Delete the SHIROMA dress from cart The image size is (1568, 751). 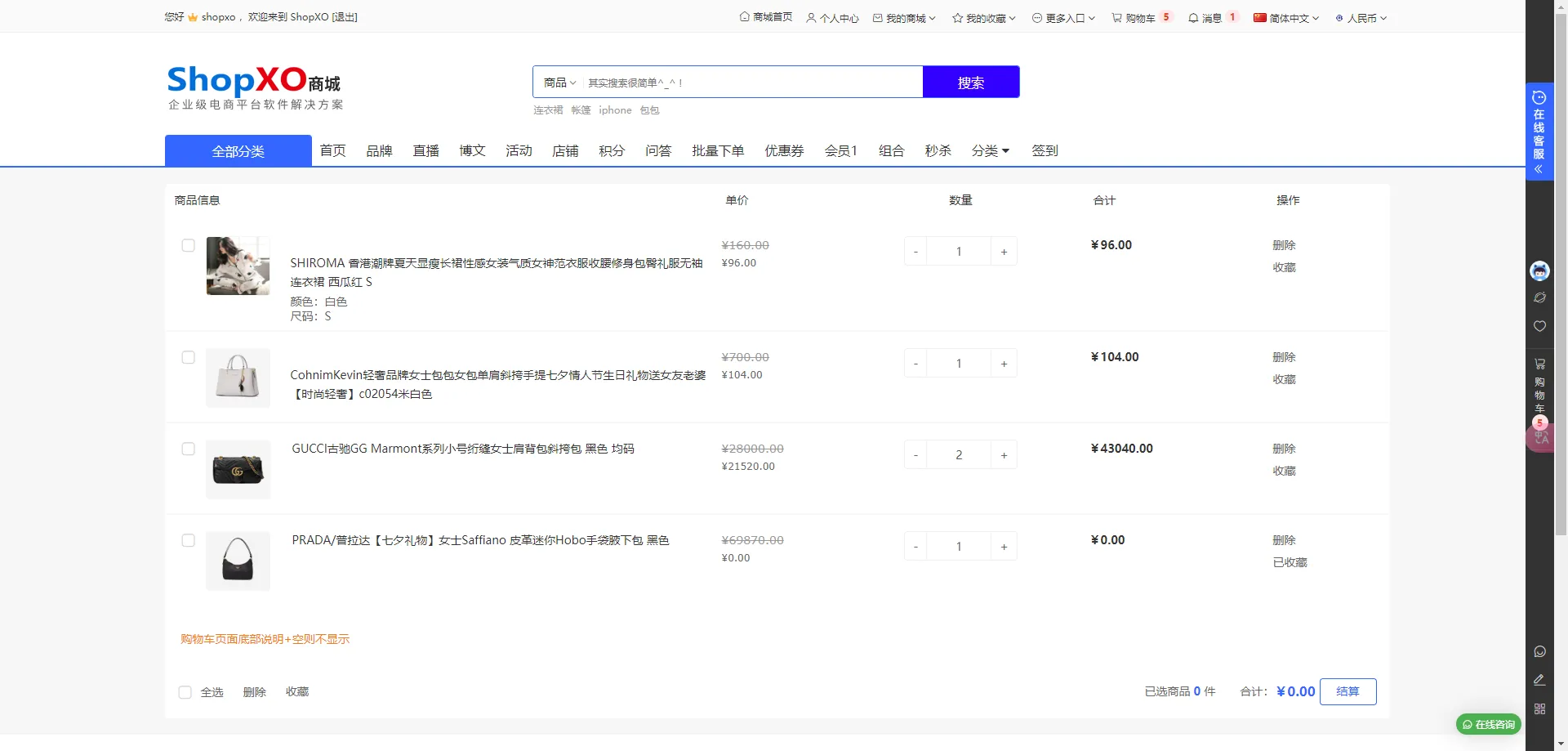[x=1284, y=245]
